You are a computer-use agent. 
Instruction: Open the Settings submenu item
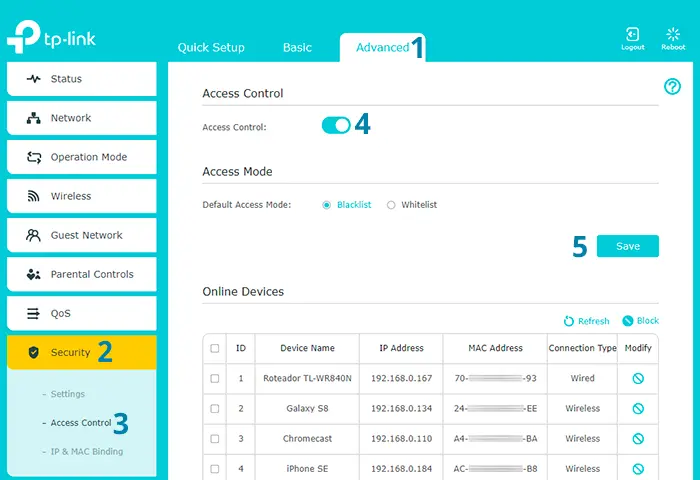[67, 394]
